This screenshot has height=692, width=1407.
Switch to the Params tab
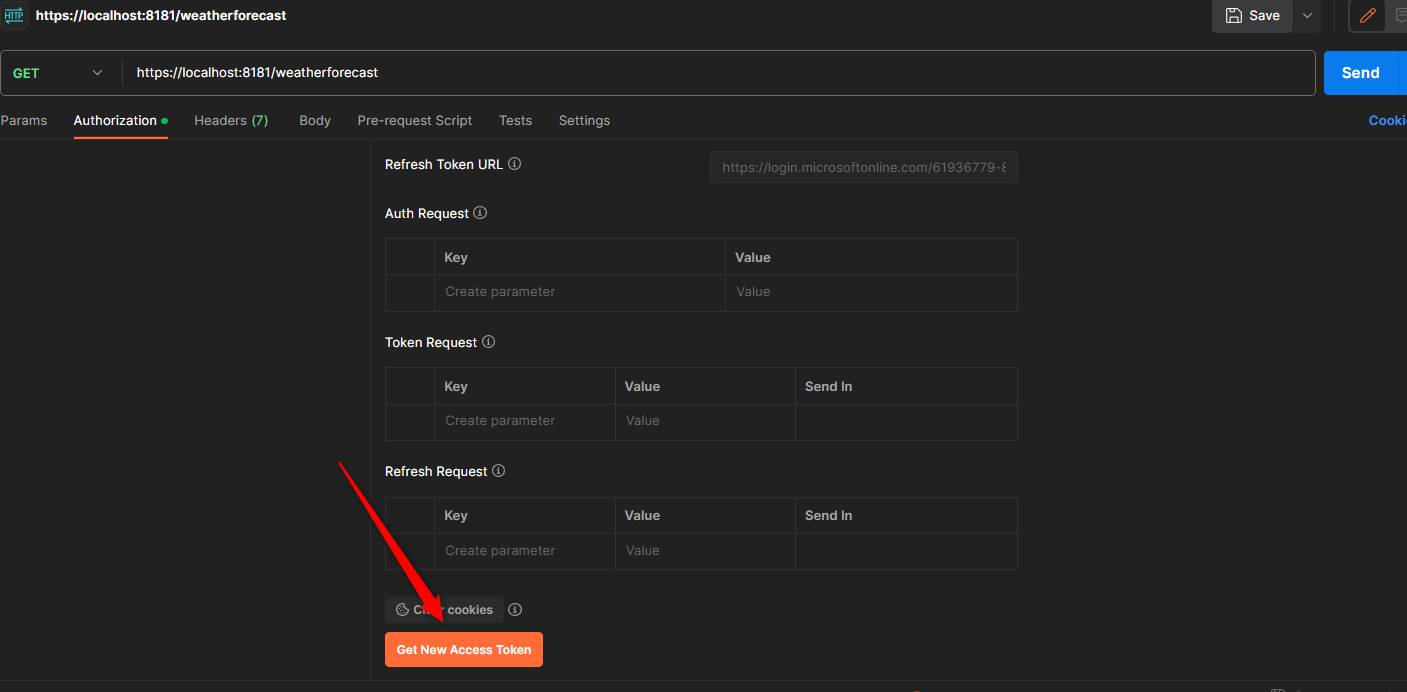click(x=24, y=120)
